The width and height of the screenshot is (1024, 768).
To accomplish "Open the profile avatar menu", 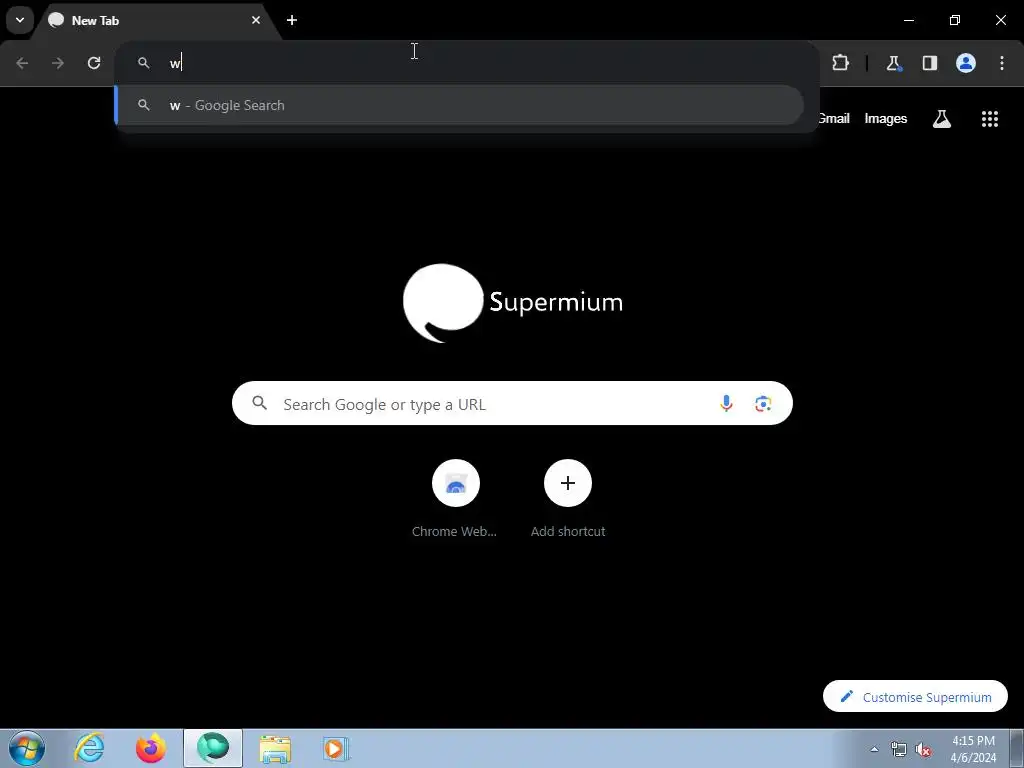I will click(x=966, y=63).
